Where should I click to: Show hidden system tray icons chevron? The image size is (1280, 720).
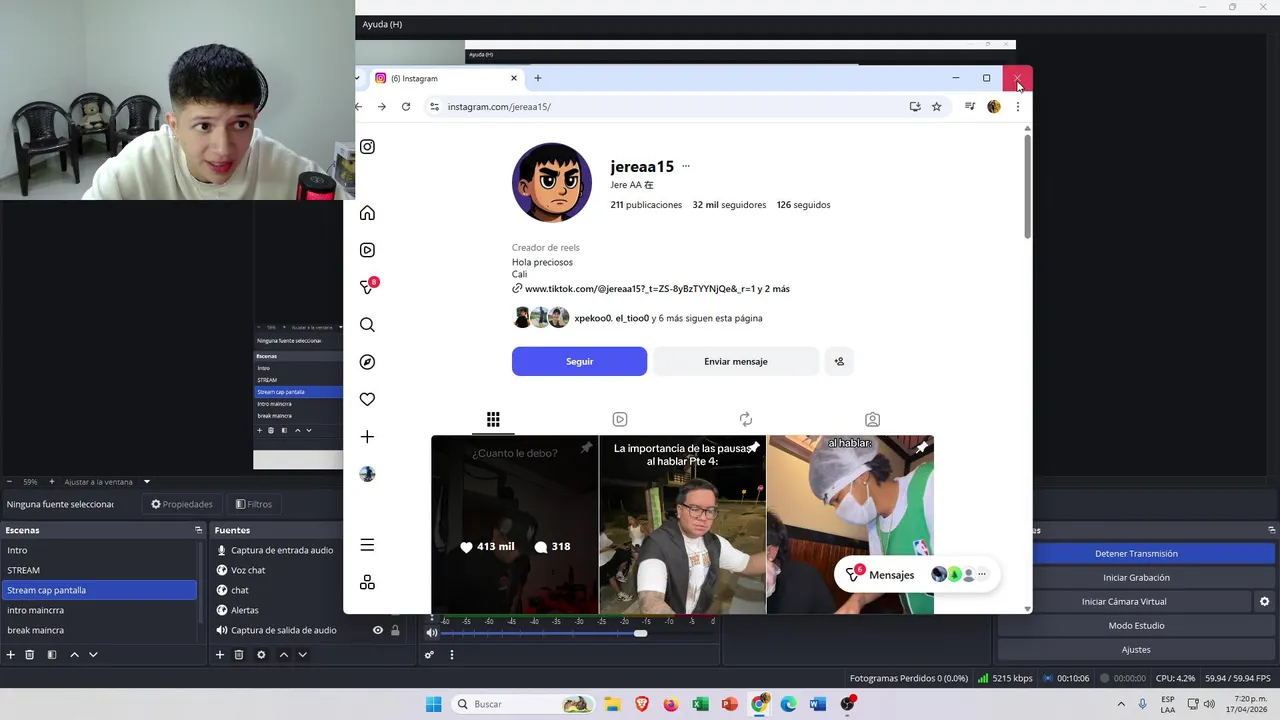pyautogui.click(x=1121, y=704)
